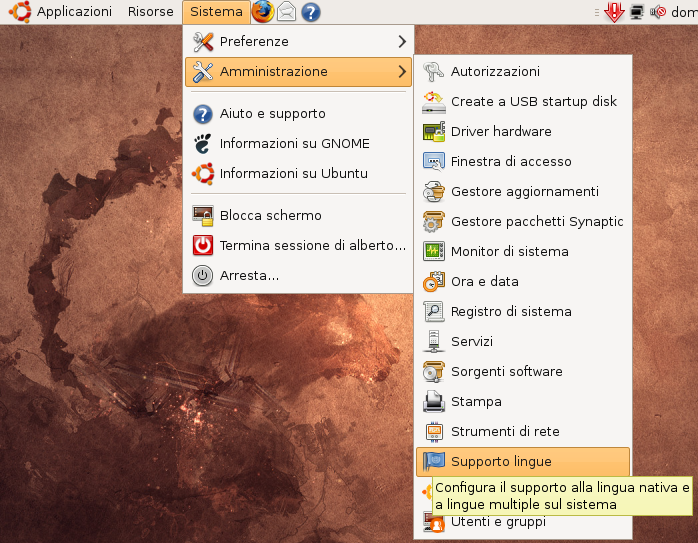Open Utenti e gruppi settings
698x543 pixels.
tap(498, 522)
